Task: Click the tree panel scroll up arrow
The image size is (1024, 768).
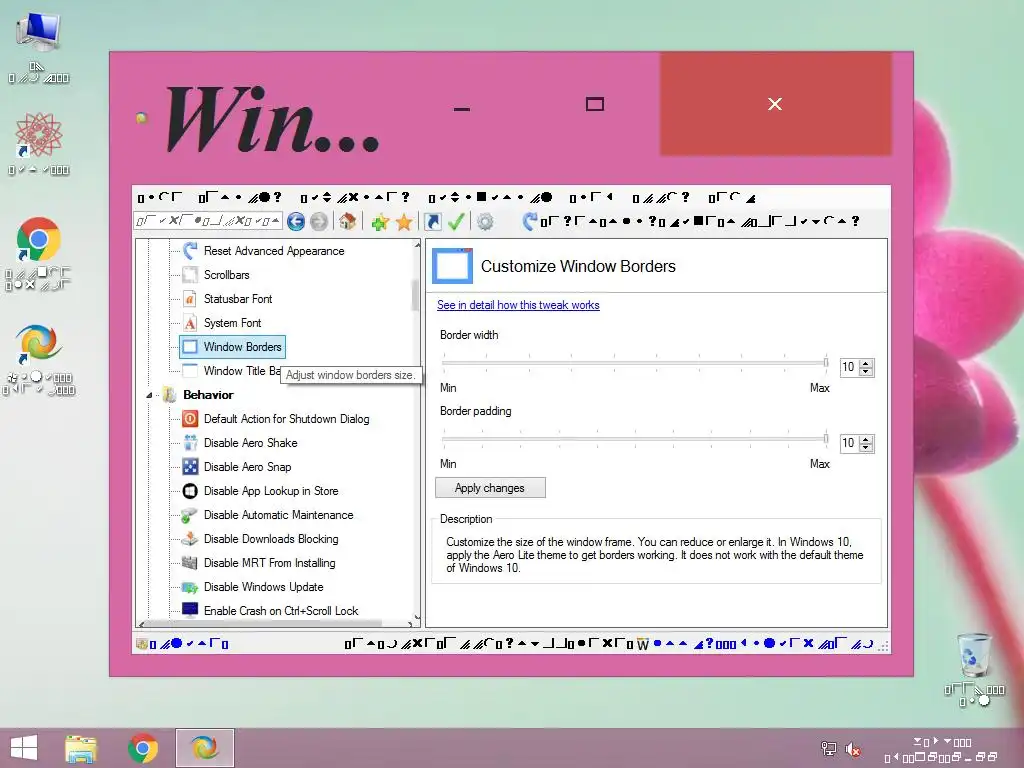Action: click(417, 245)
